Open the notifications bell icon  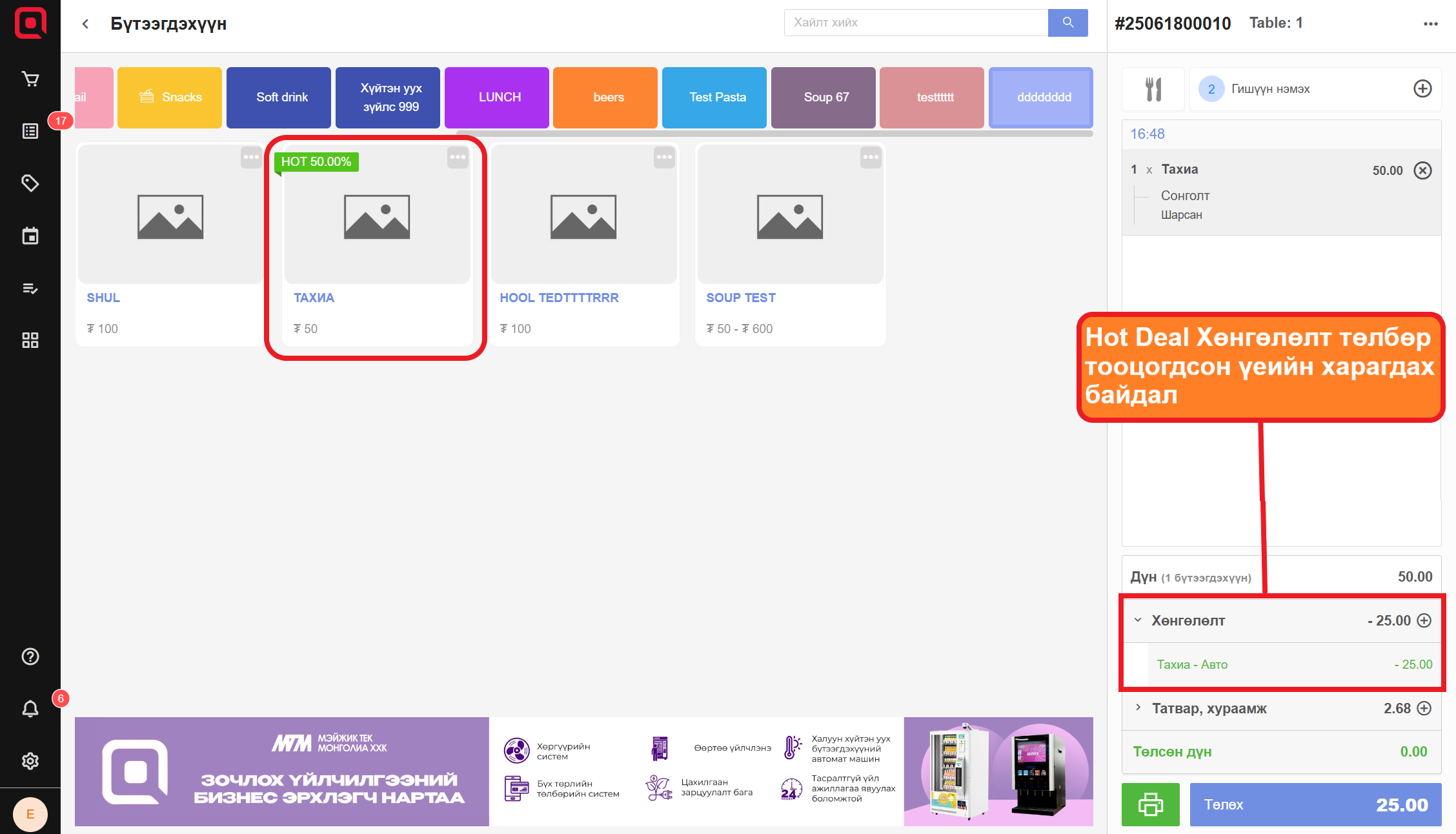point(30,709)
